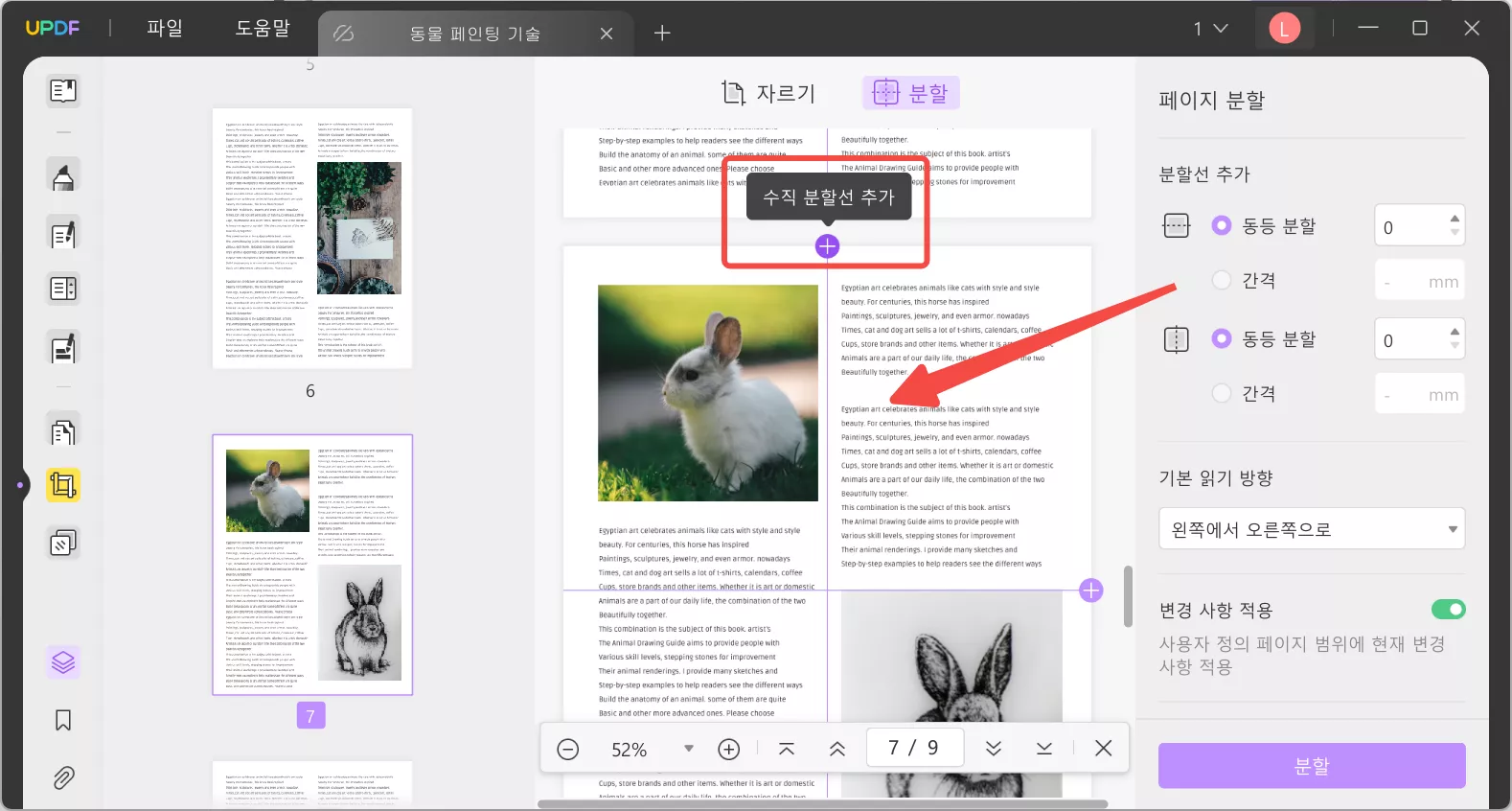Open the Reader mode sidebar icon
Image resolution: width=1512 pixels, height=811 pixels.
63,91
